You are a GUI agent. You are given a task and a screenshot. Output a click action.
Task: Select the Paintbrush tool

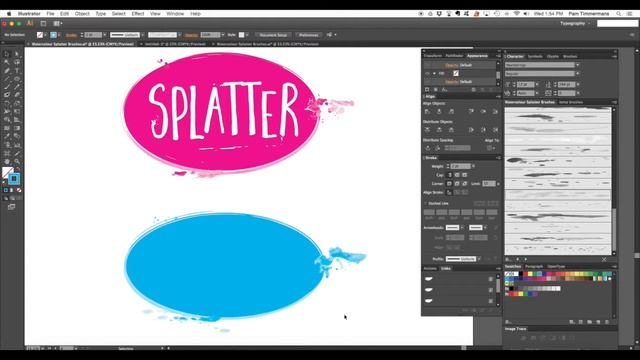7,87
